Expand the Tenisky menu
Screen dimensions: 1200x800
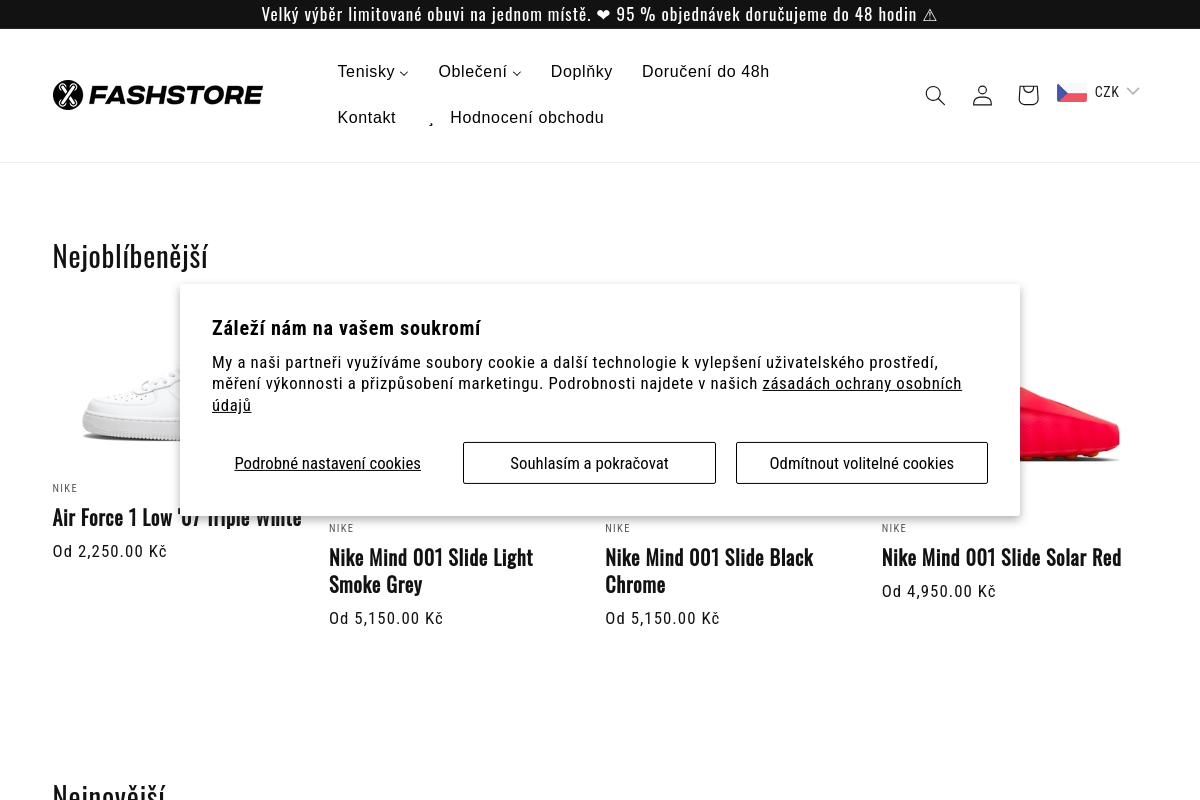coord(373,72)
